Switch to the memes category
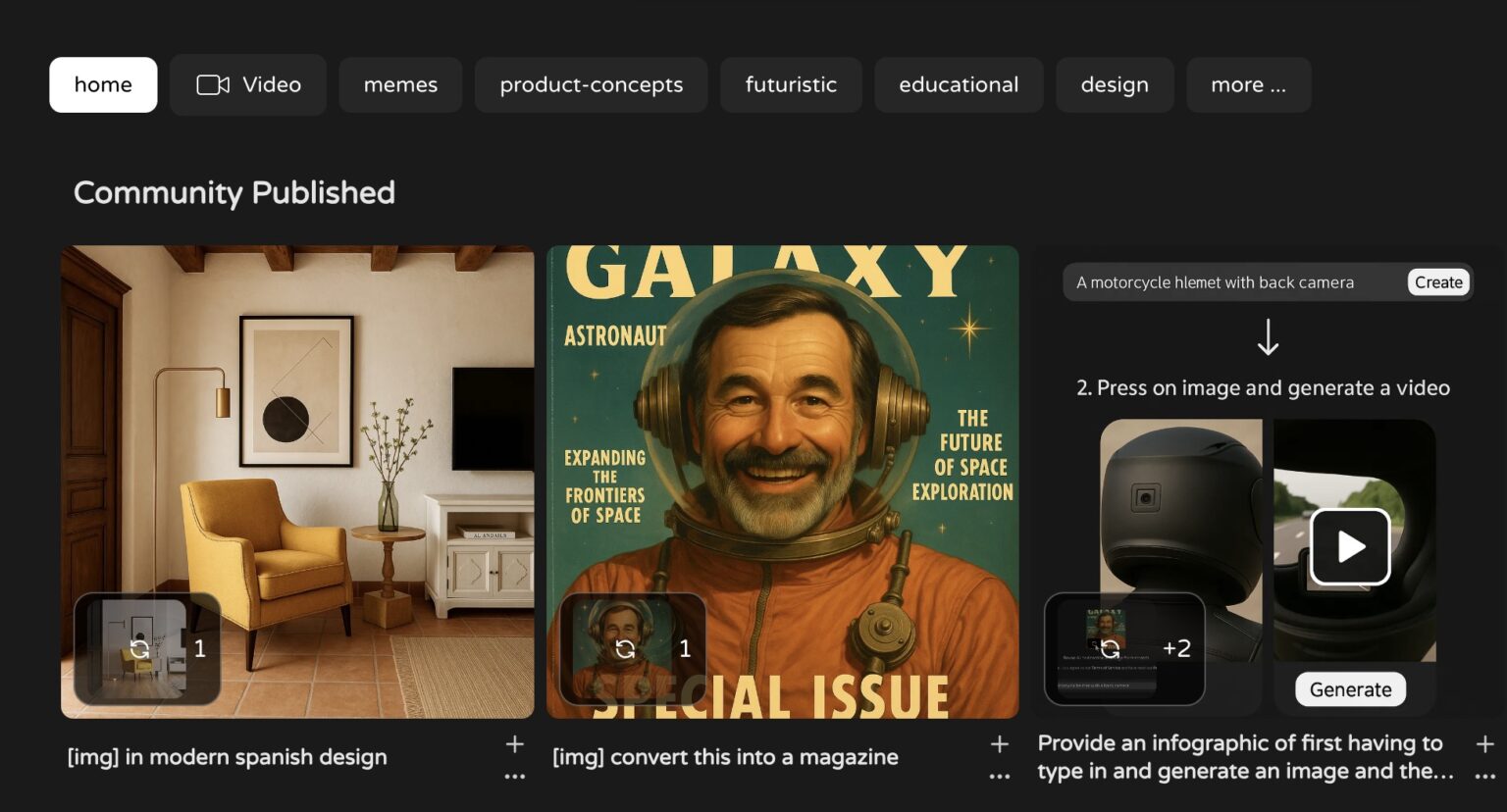 [400, 84]
